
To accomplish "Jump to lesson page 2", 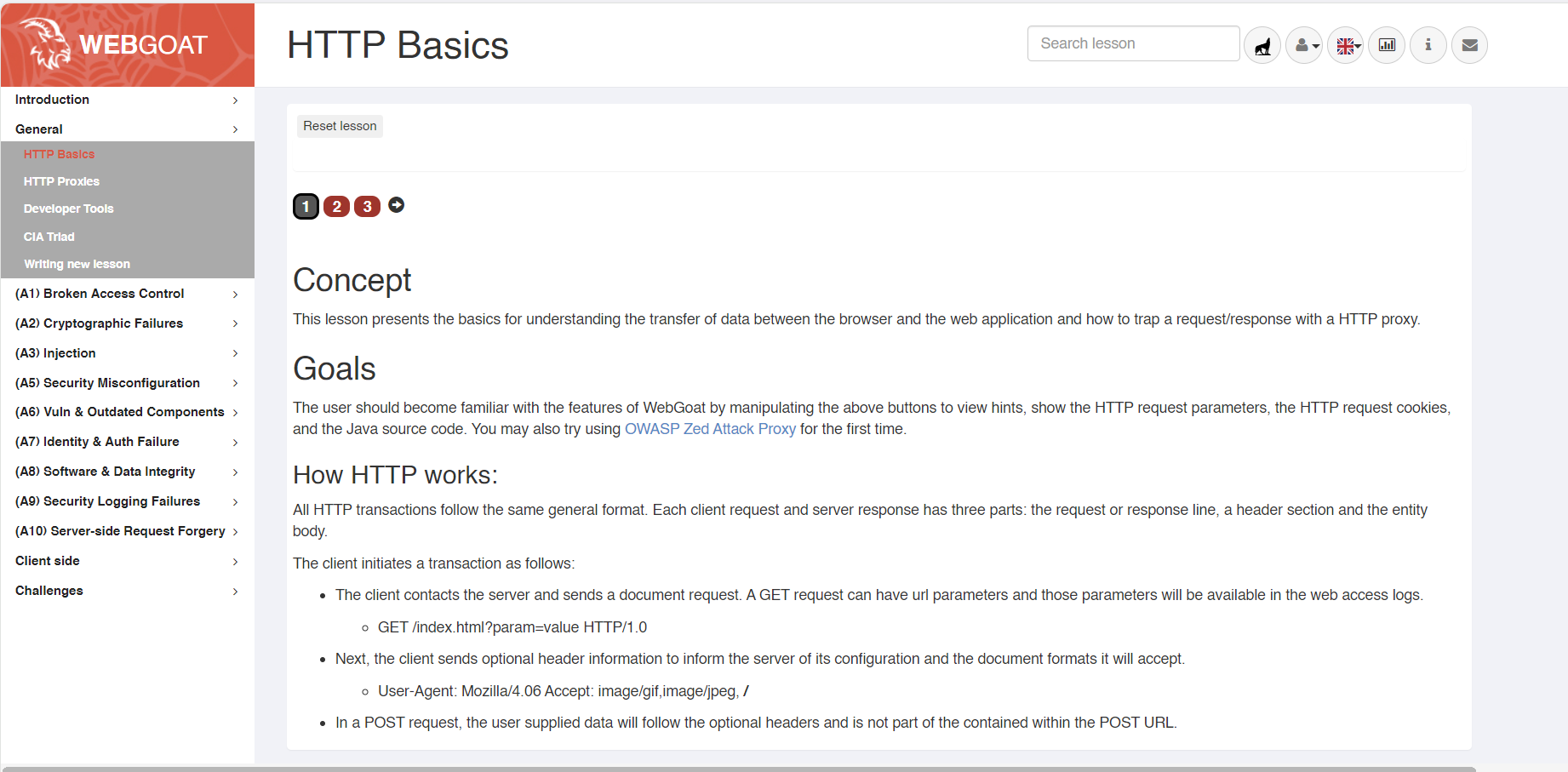I will pyautogui.click(x=336, y=207).
